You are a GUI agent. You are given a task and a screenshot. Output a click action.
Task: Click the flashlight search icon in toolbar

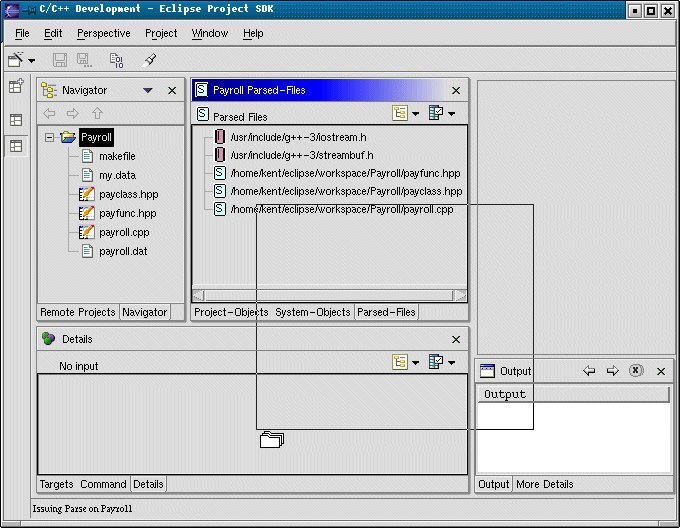point(150,60)
